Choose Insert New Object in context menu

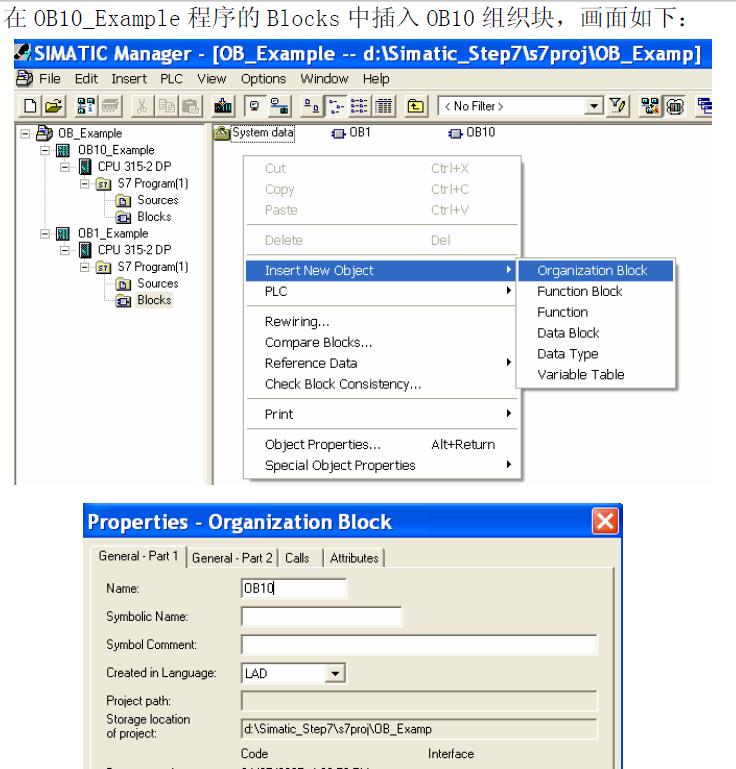pos(381,270)
